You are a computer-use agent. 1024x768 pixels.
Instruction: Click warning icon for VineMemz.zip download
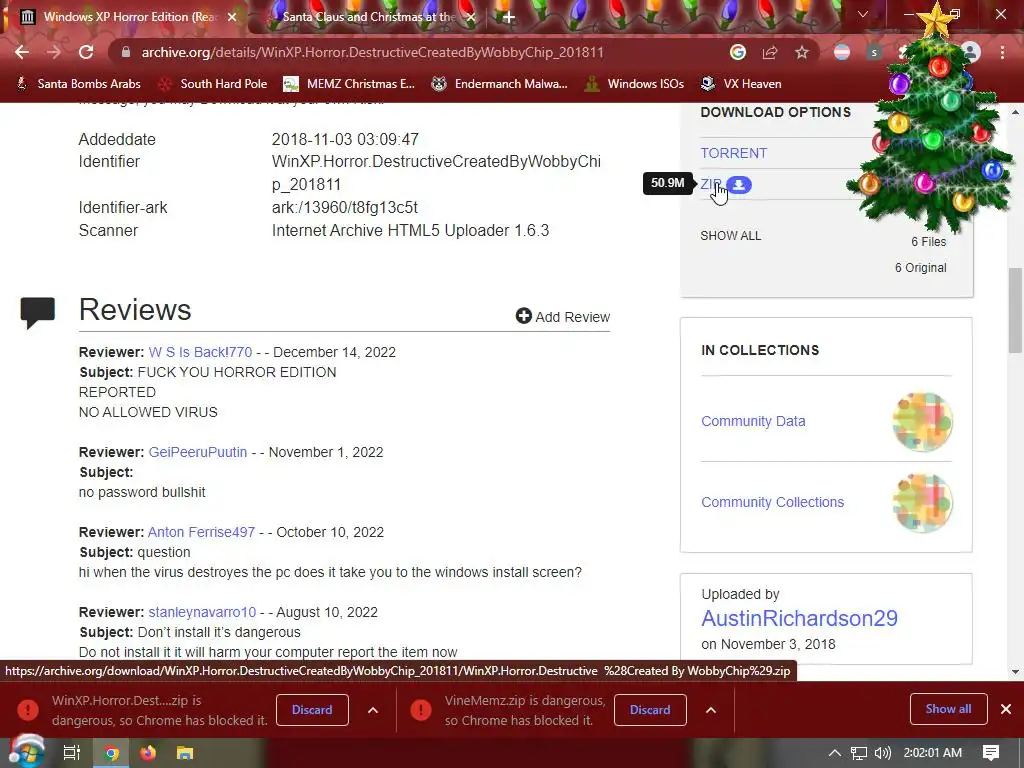421,709
